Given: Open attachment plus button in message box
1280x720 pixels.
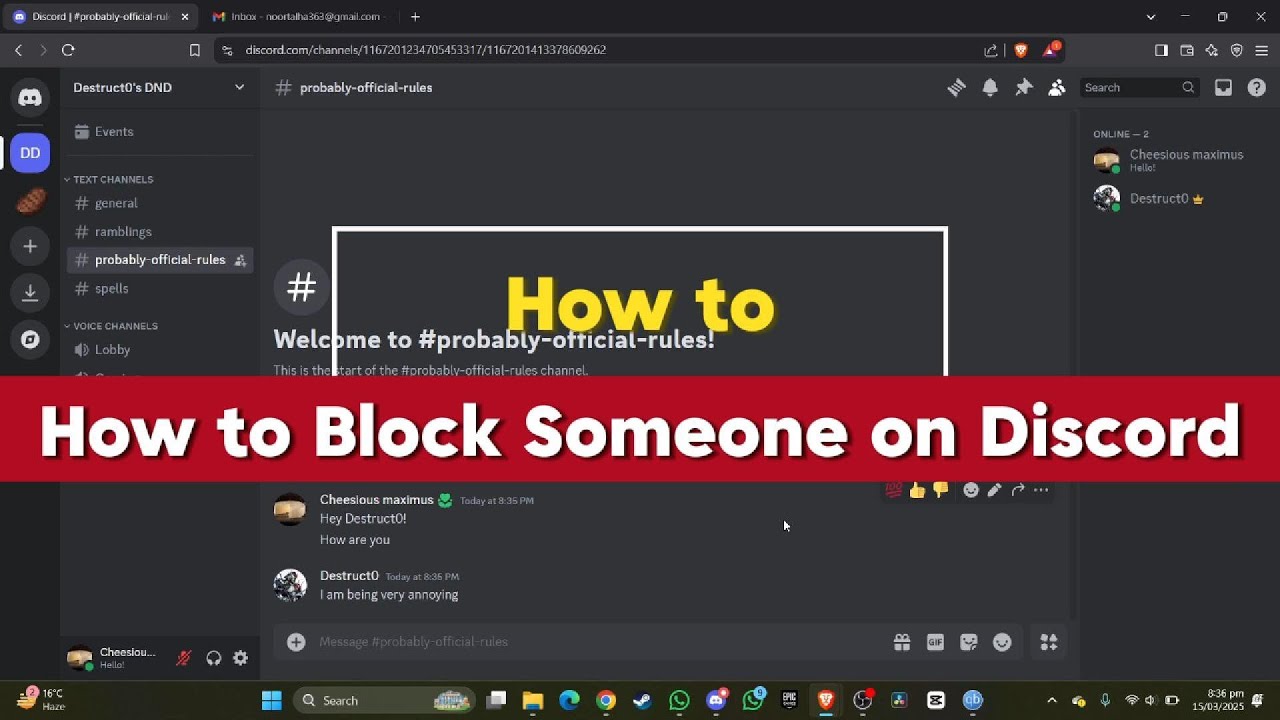Looking at the screenshot, I should [296, 642].
